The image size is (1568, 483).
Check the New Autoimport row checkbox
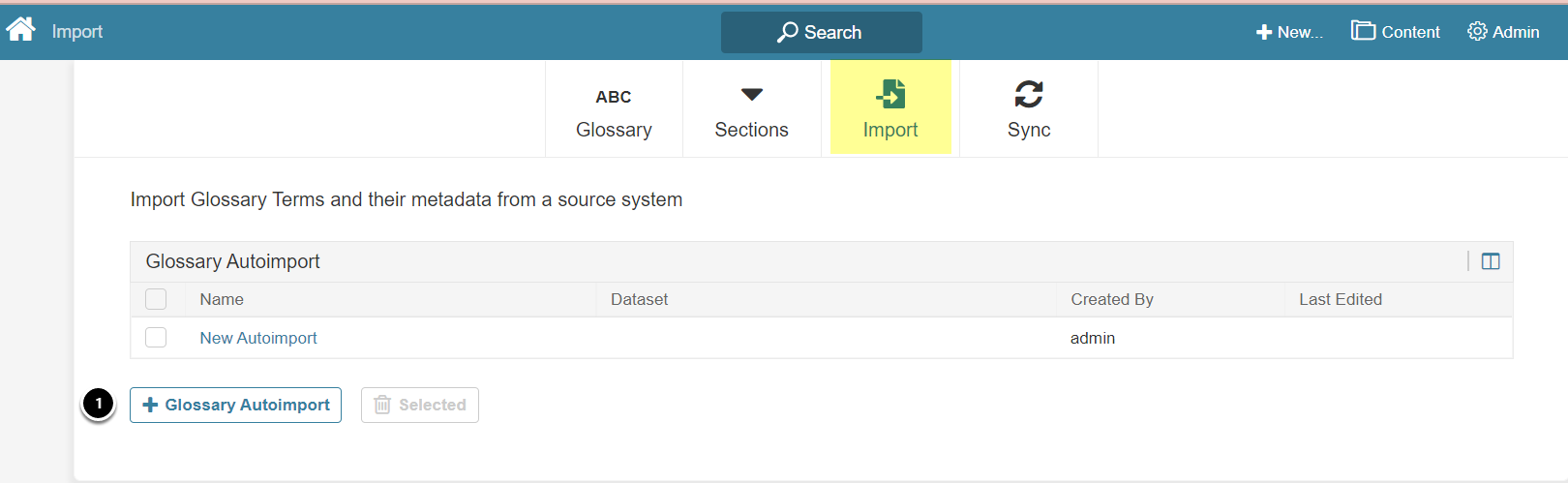[156, 338]
